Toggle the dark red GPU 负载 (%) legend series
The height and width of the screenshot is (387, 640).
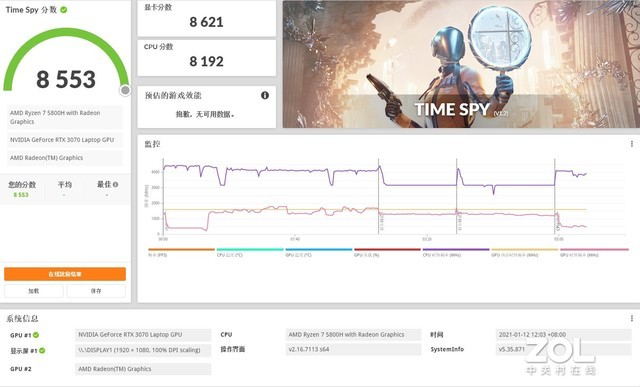coord(387,252)
